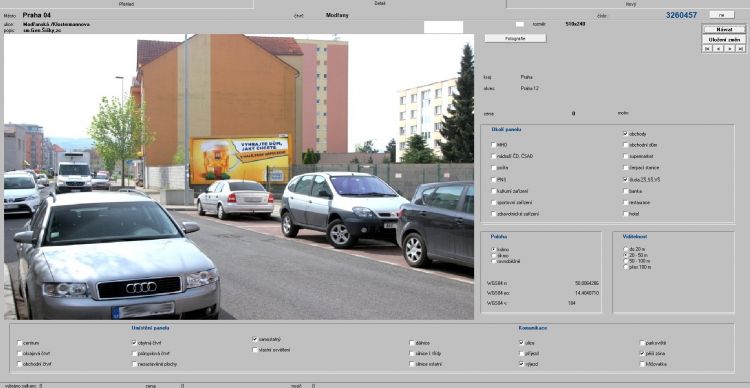
Task: Choose the rovnoběžně position radio
Action: [x=493, y=261]
